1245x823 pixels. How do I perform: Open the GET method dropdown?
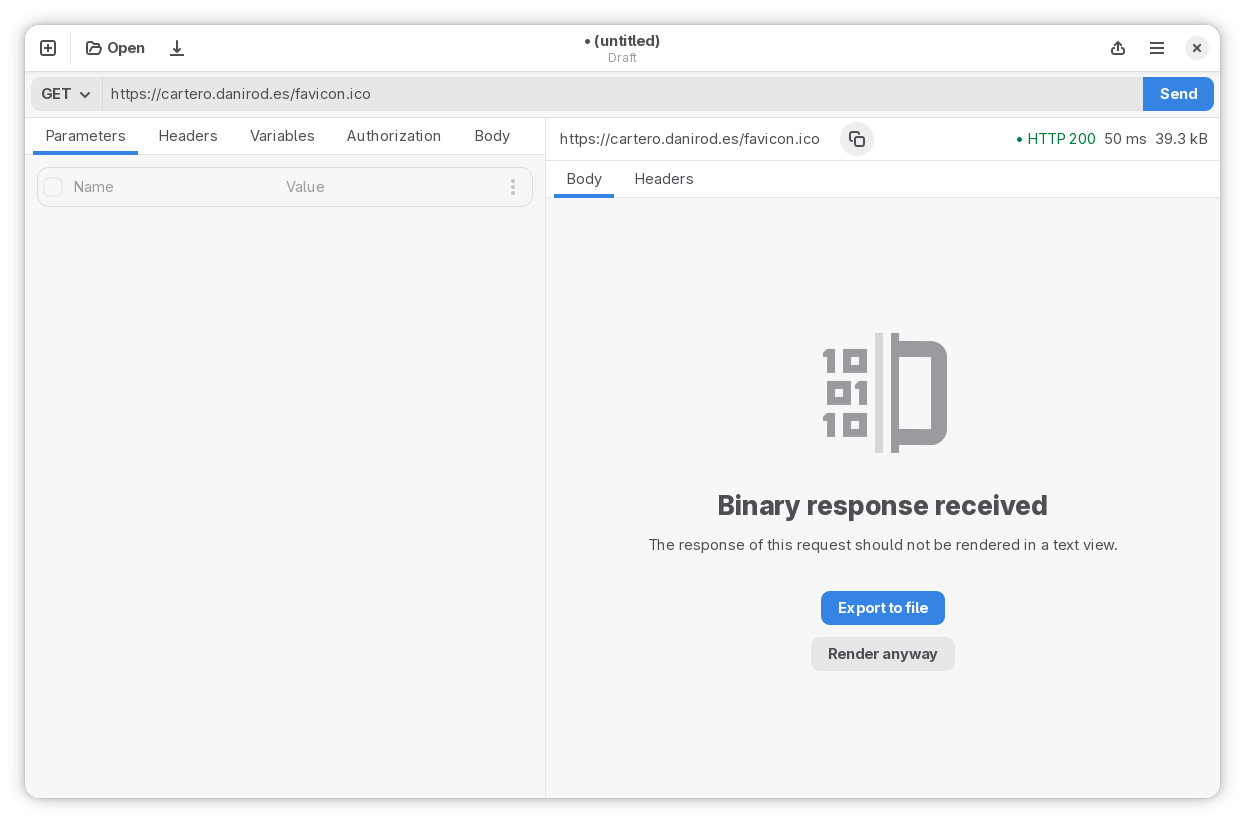[64, 93]
